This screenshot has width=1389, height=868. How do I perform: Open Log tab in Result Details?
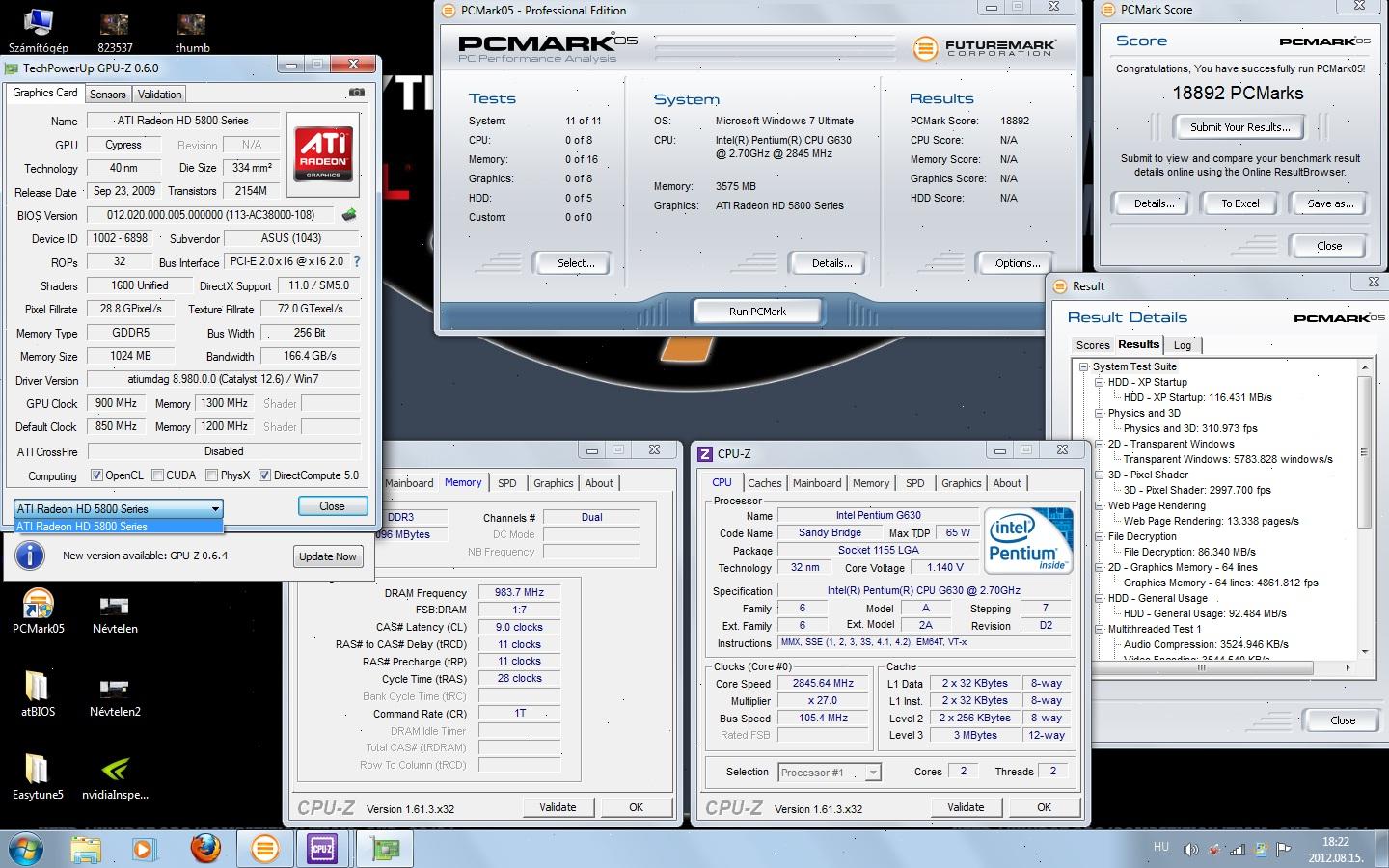coord(1183,345)
